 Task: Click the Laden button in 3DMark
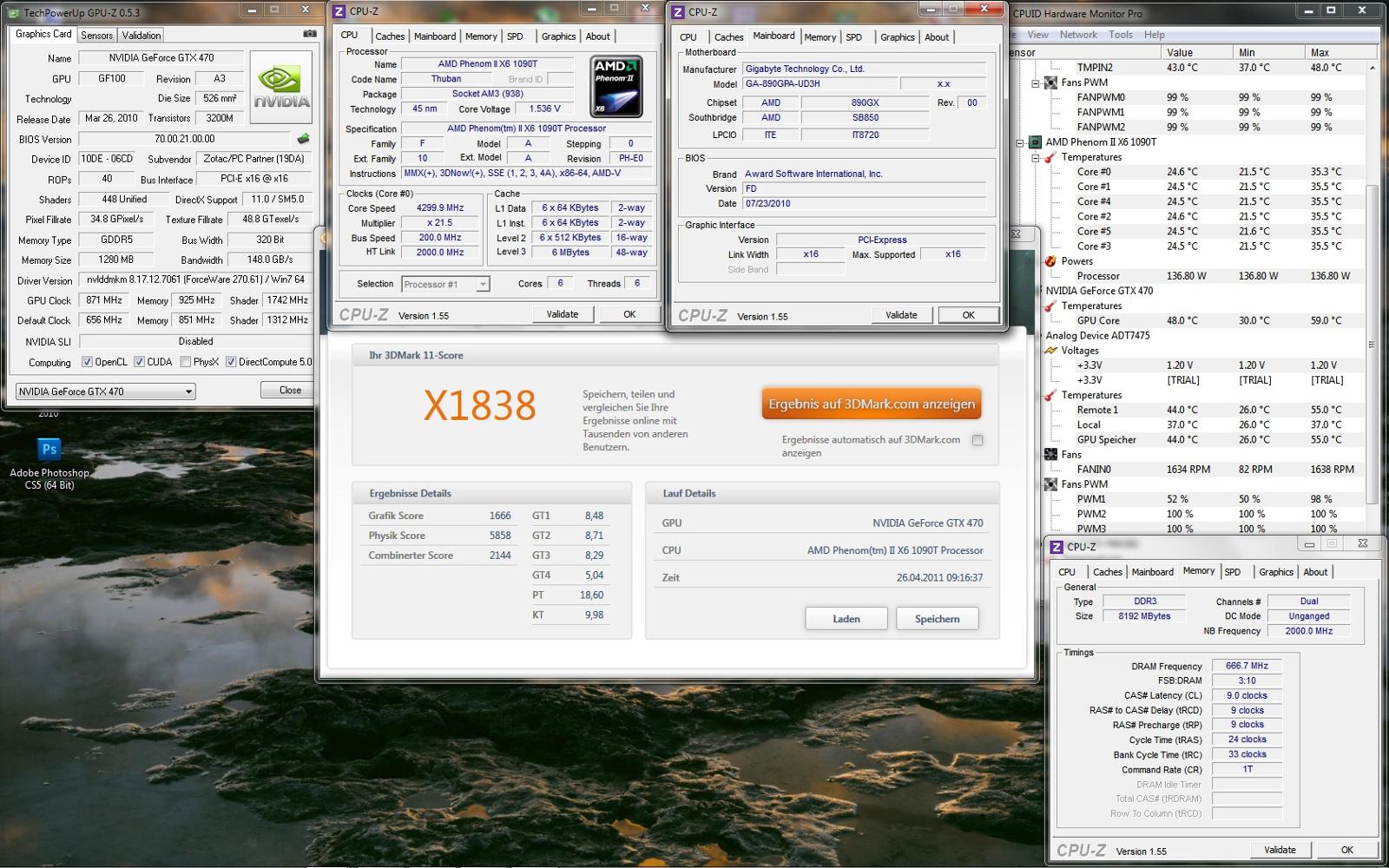846,619
